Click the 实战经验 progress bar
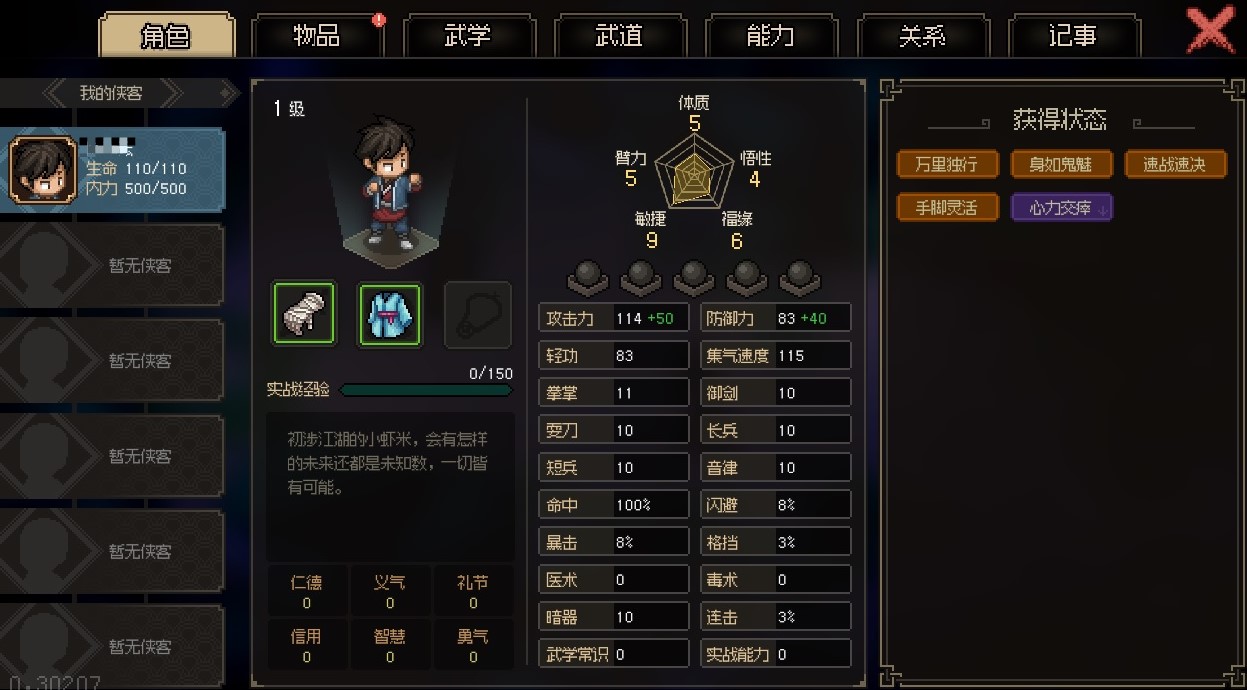The width and height of the screenshot is (1247, 690). 427,390
